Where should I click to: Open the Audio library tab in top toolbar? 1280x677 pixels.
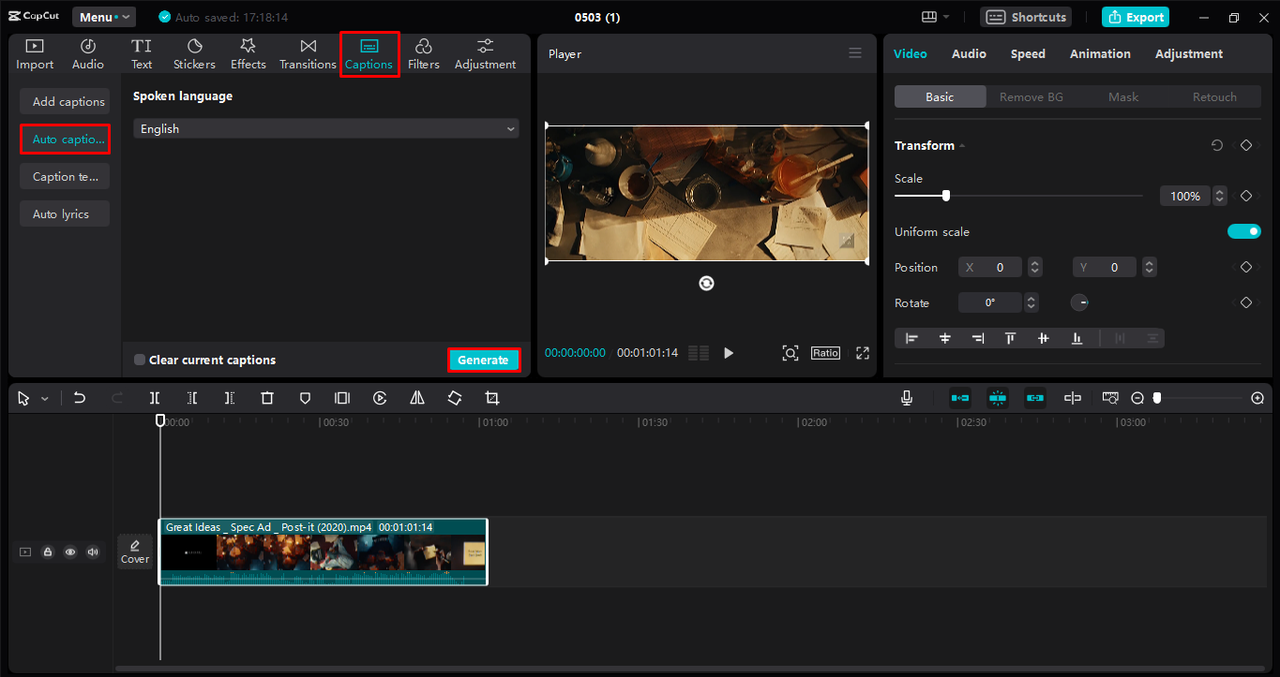point(88,54)
